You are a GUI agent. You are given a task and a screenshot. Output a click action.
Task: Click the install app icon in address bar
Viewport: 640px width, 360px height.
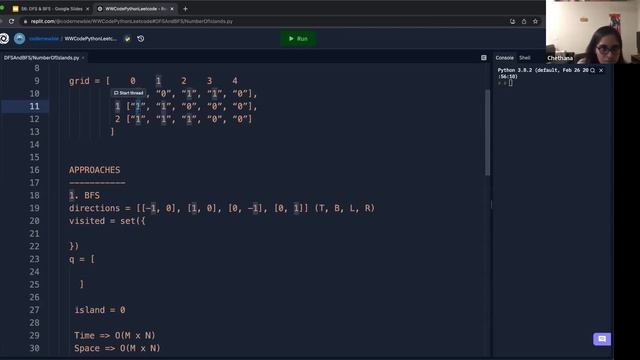[512, 21]
